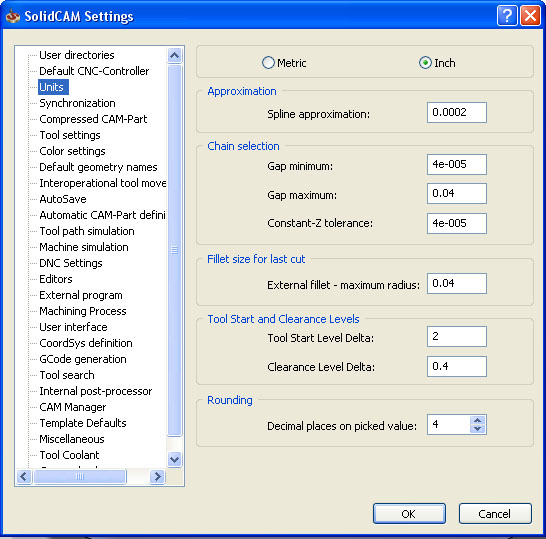The height and width of the screenshot is (539, 546).
Task: Open CoordSys definition settings
Action: pos(86,343)
